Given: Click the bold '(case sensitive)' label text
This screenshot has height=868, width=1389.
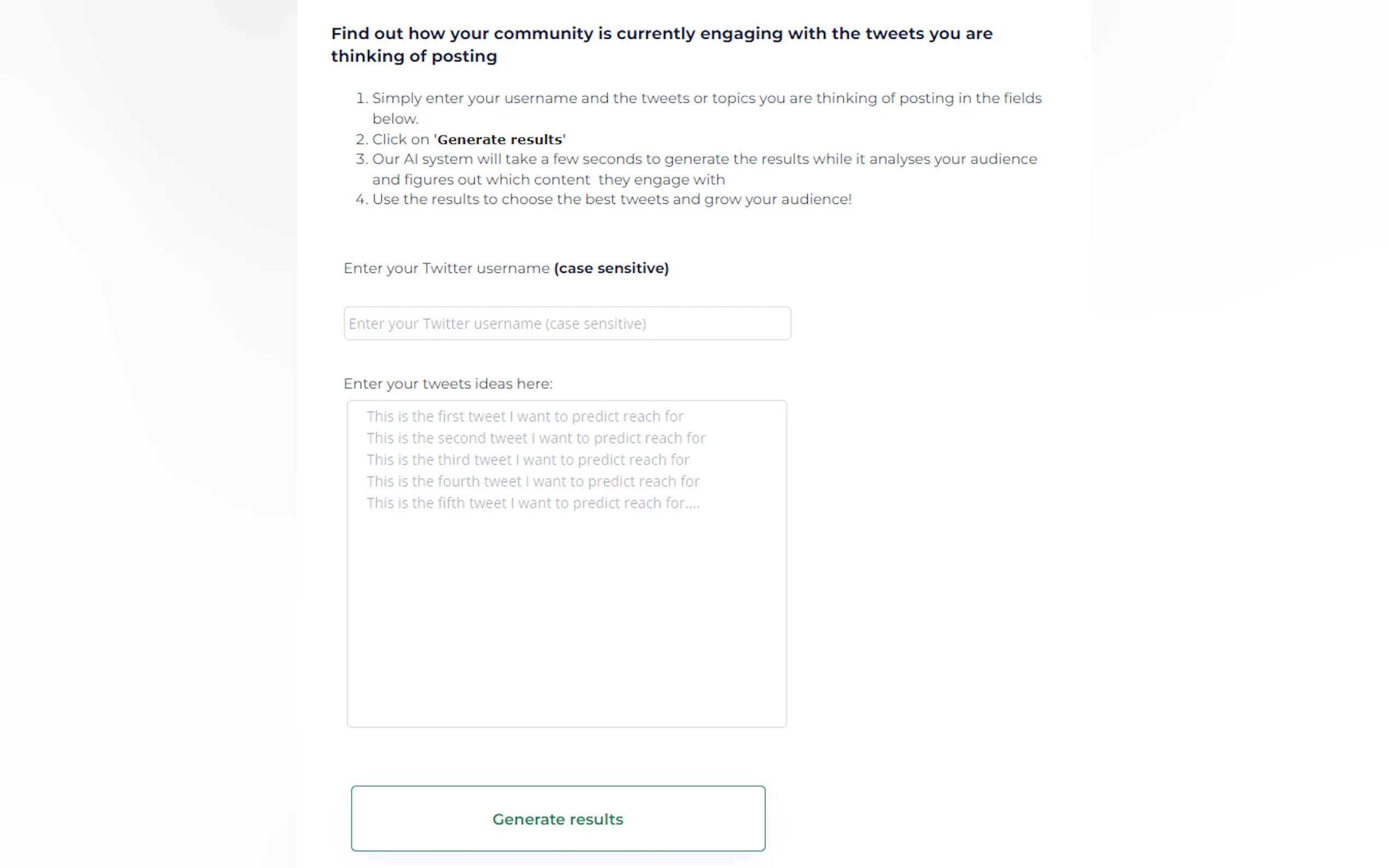Looking at the screenshot, I should click(611, 268).
